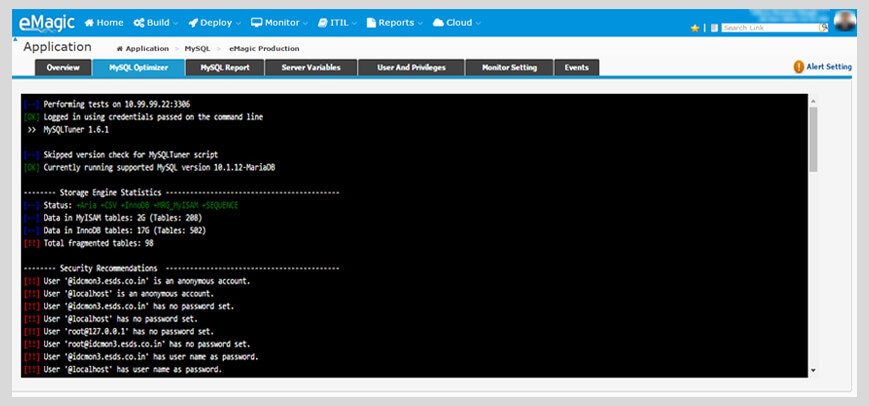The image size is (869, 406).
Task: Click the ITIL book icon
Action: [323, 23]
